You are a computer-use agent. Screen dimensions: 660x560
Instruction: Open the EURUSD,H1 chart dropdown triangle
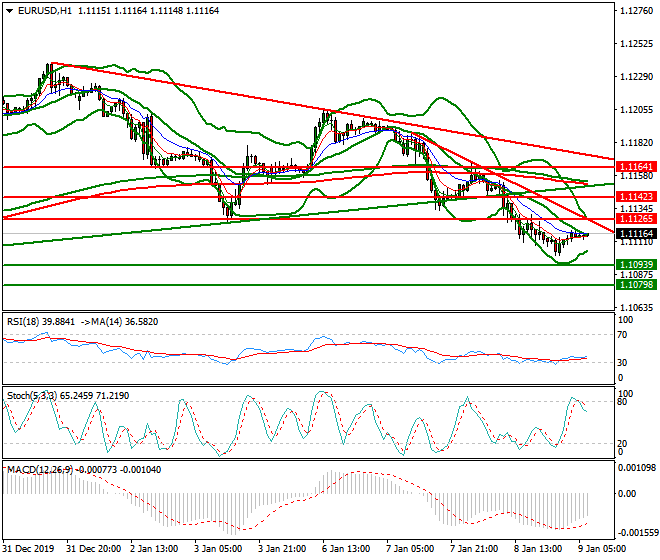point(10,11)
